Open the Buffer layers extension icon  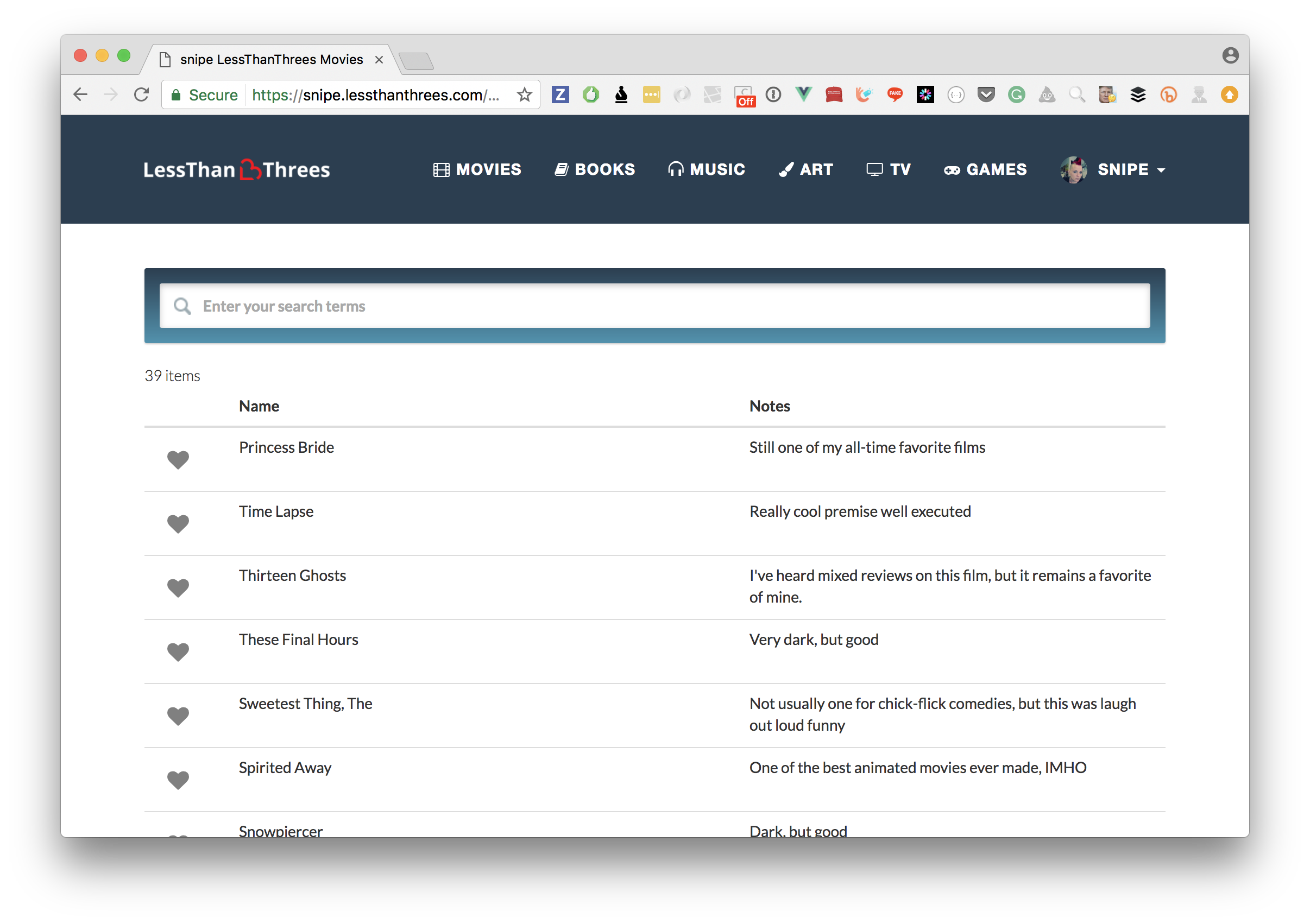[x=1138, y=94]
